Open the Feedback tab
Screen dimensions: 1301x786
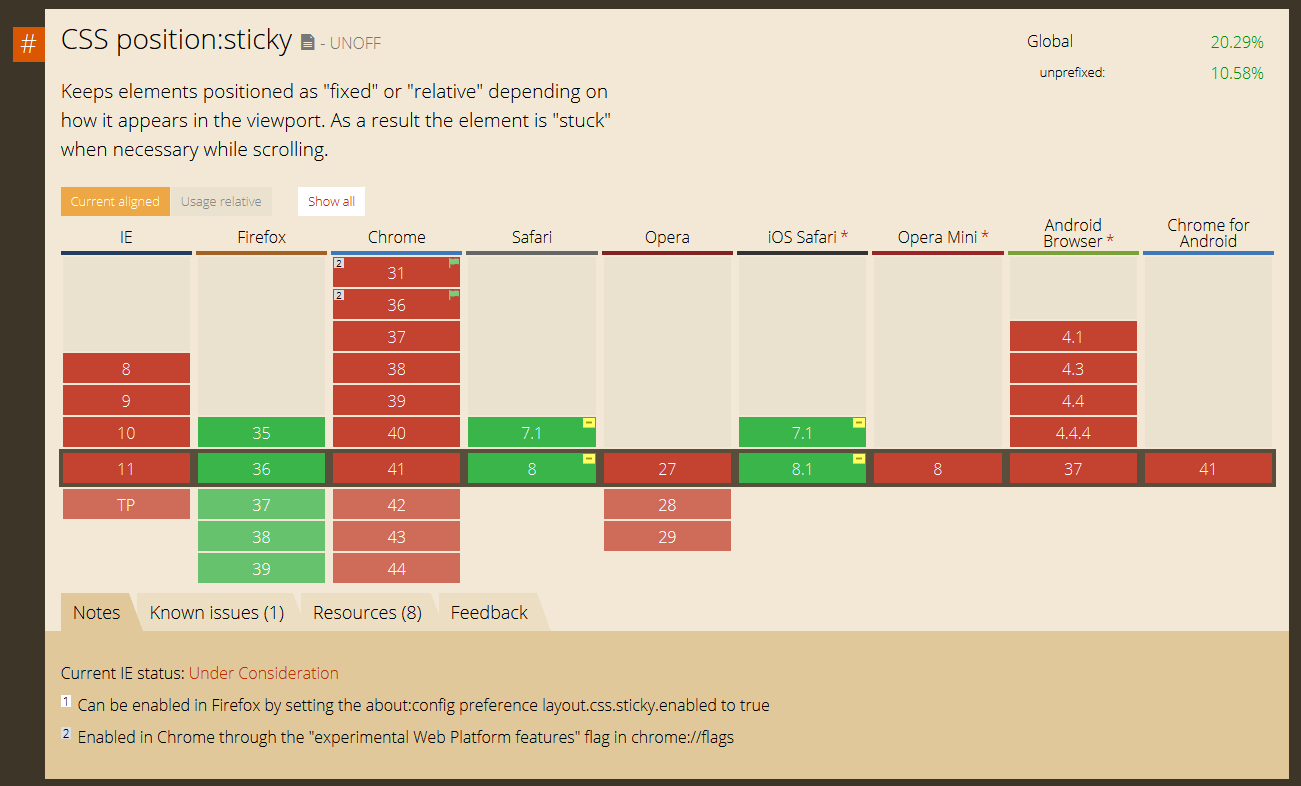coord(489,612)
